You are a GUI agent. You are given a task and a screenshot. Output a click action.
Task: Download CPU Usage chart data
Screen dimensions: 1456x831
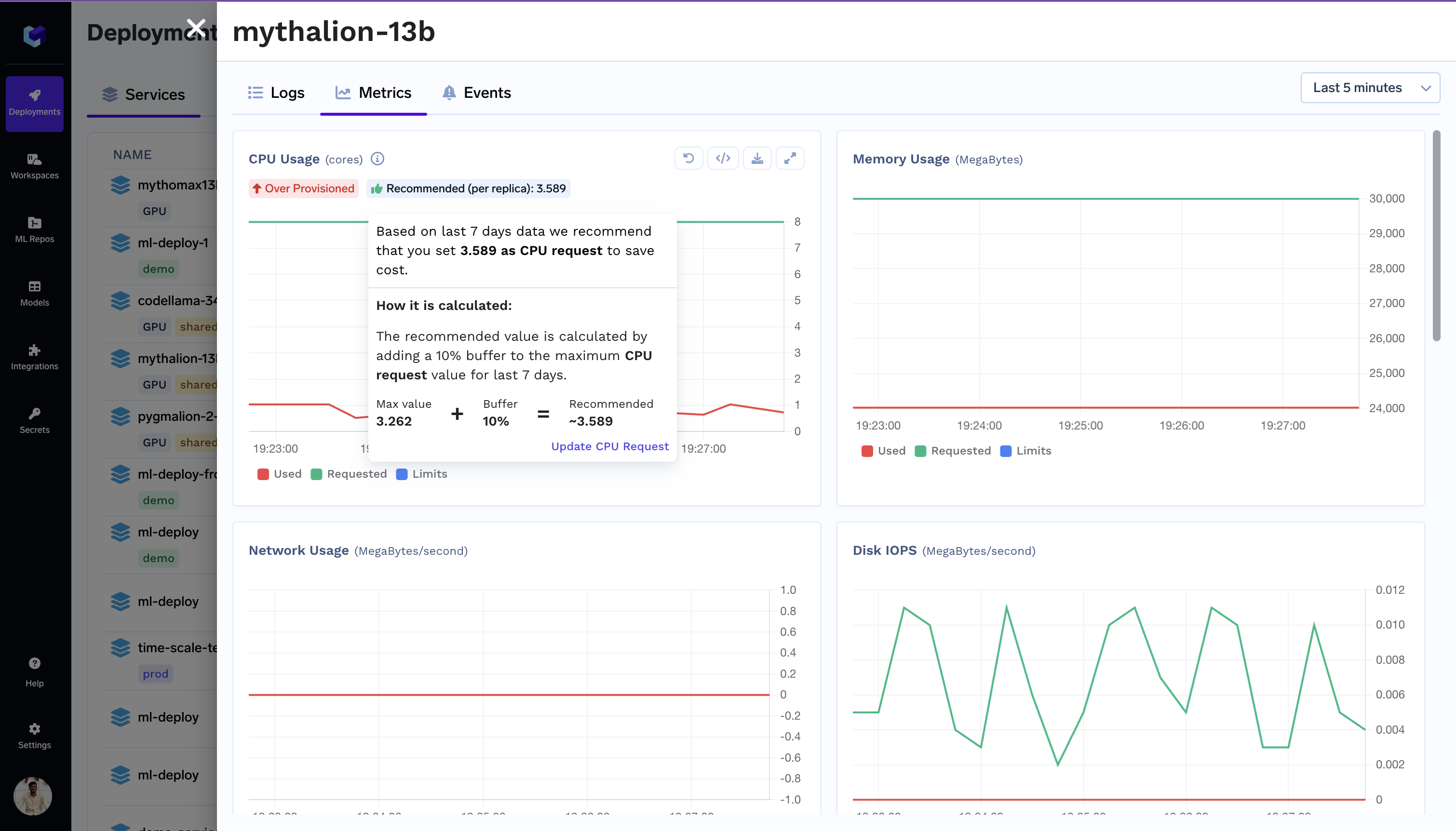click(757, 158)
